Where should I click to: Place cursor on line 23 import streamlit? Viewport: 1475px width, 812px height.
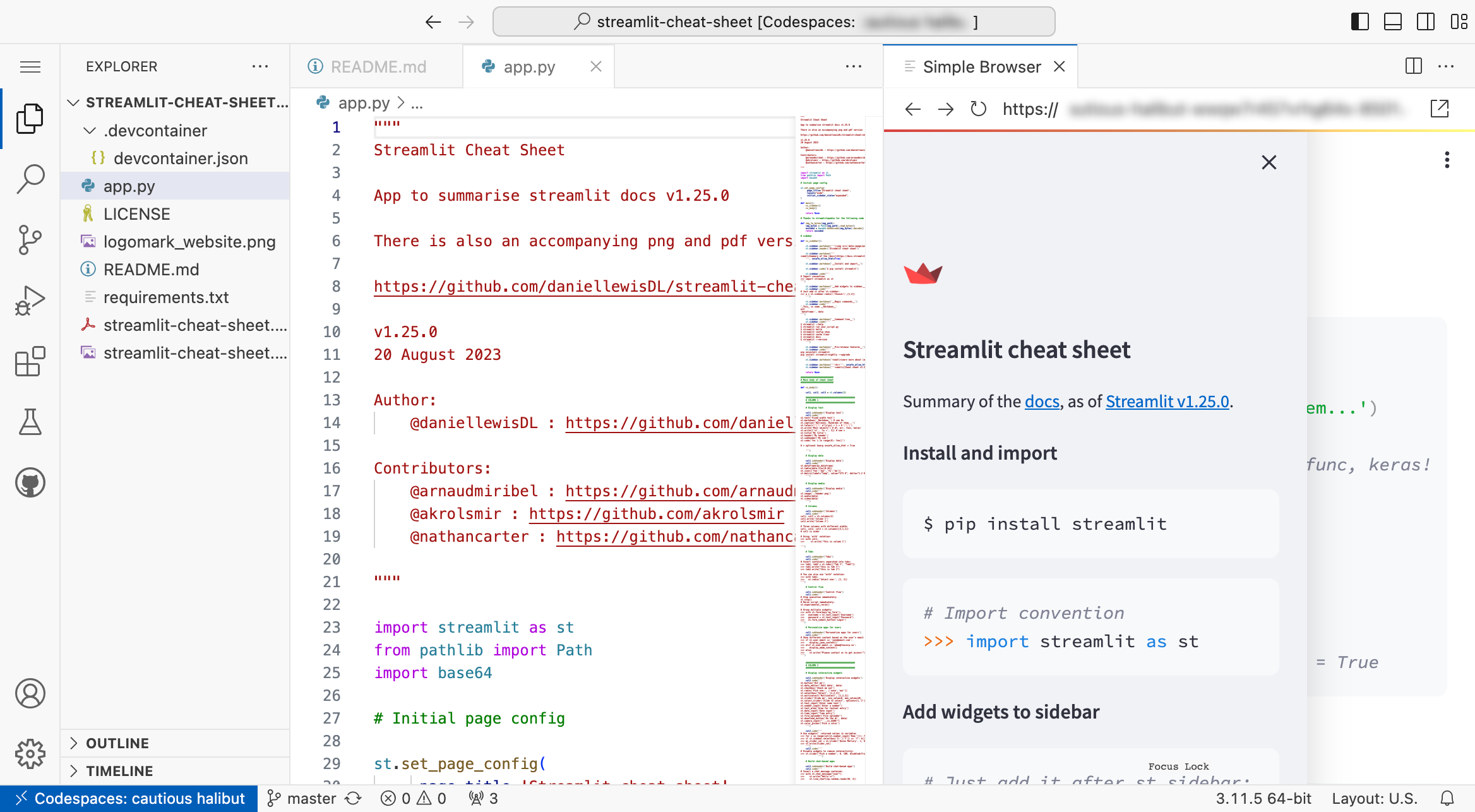pyautogui.click(x=474, y=628)
